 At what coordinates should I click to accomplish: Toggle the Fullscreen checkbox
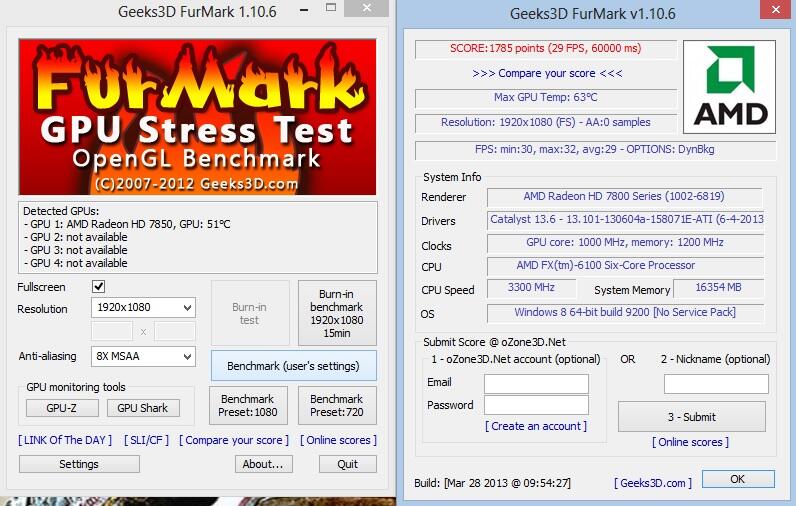coord(98,287)
